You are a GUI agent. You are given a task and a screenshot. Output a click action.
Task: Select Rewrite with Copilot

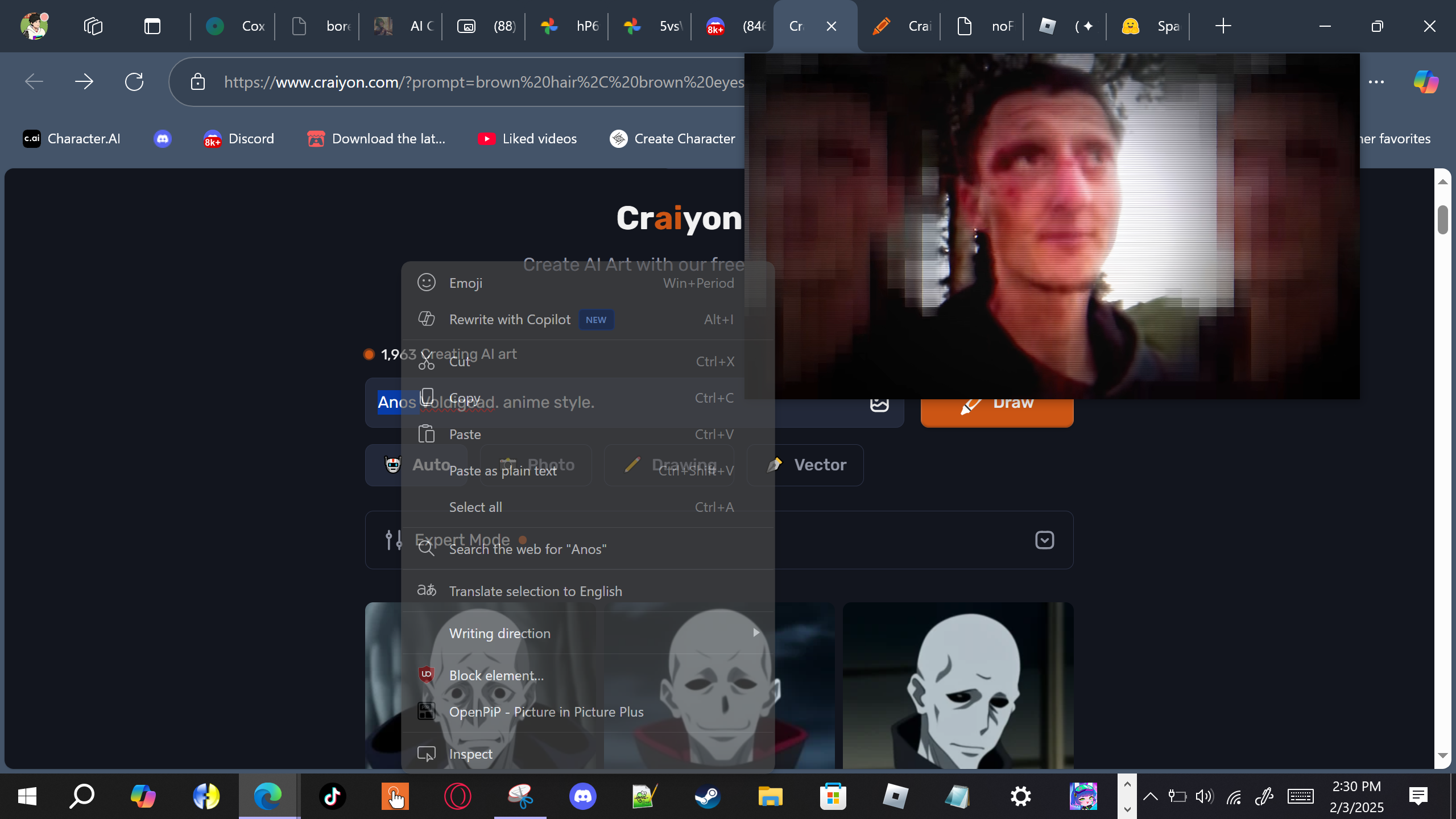click(x=588, y=319)
